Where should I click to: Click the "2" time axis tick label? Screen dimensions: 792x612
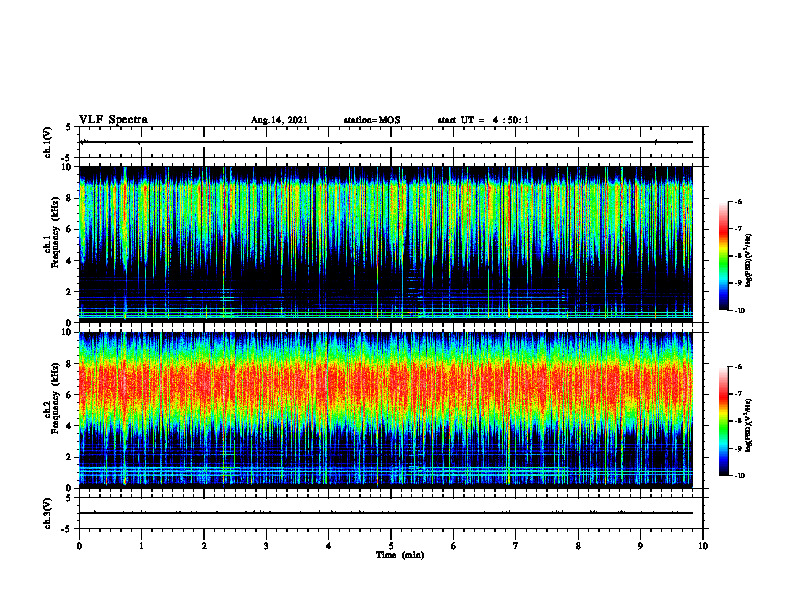coord(204,546)
